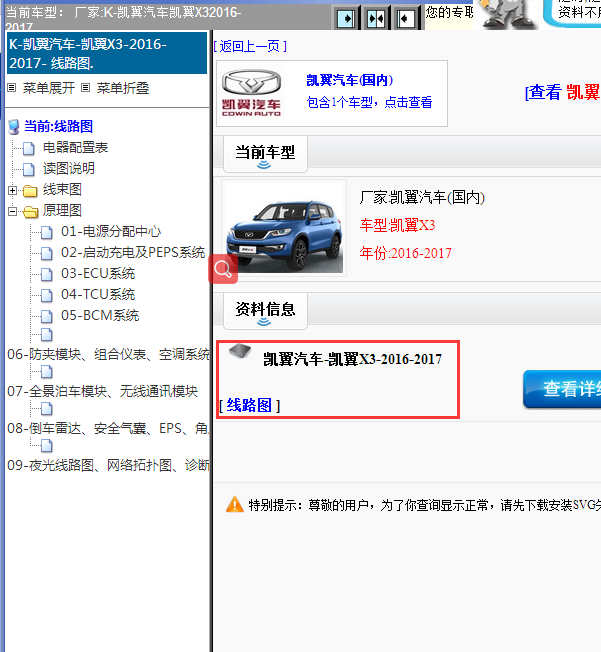The height and width of the screenshot is (652, 601).
Task: Click the 返回上一页 back link
Action: point(250,46)
